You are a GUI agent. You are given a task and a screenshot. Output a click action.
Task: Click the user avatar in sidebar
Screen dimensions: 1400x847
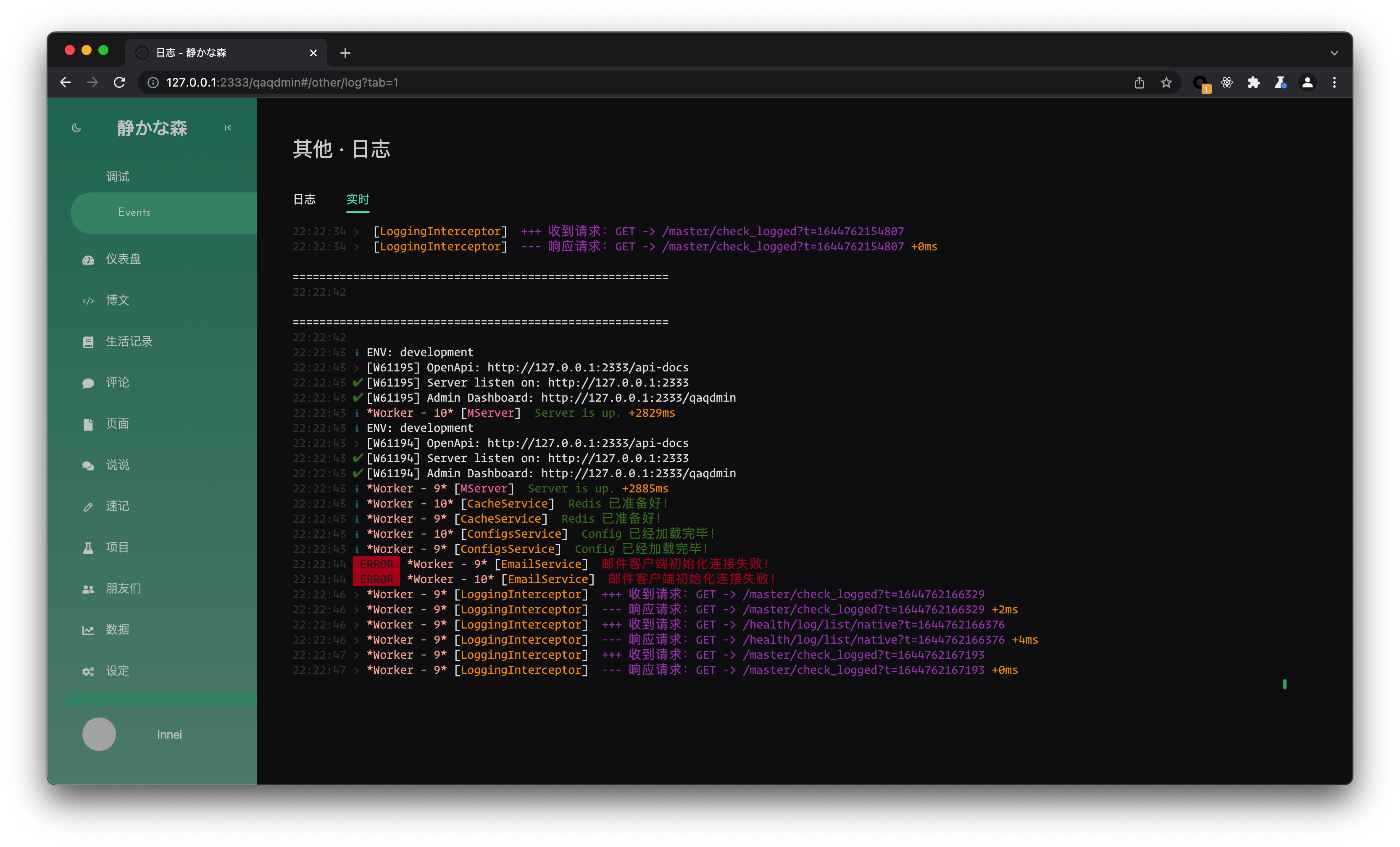tap(99, 734)
